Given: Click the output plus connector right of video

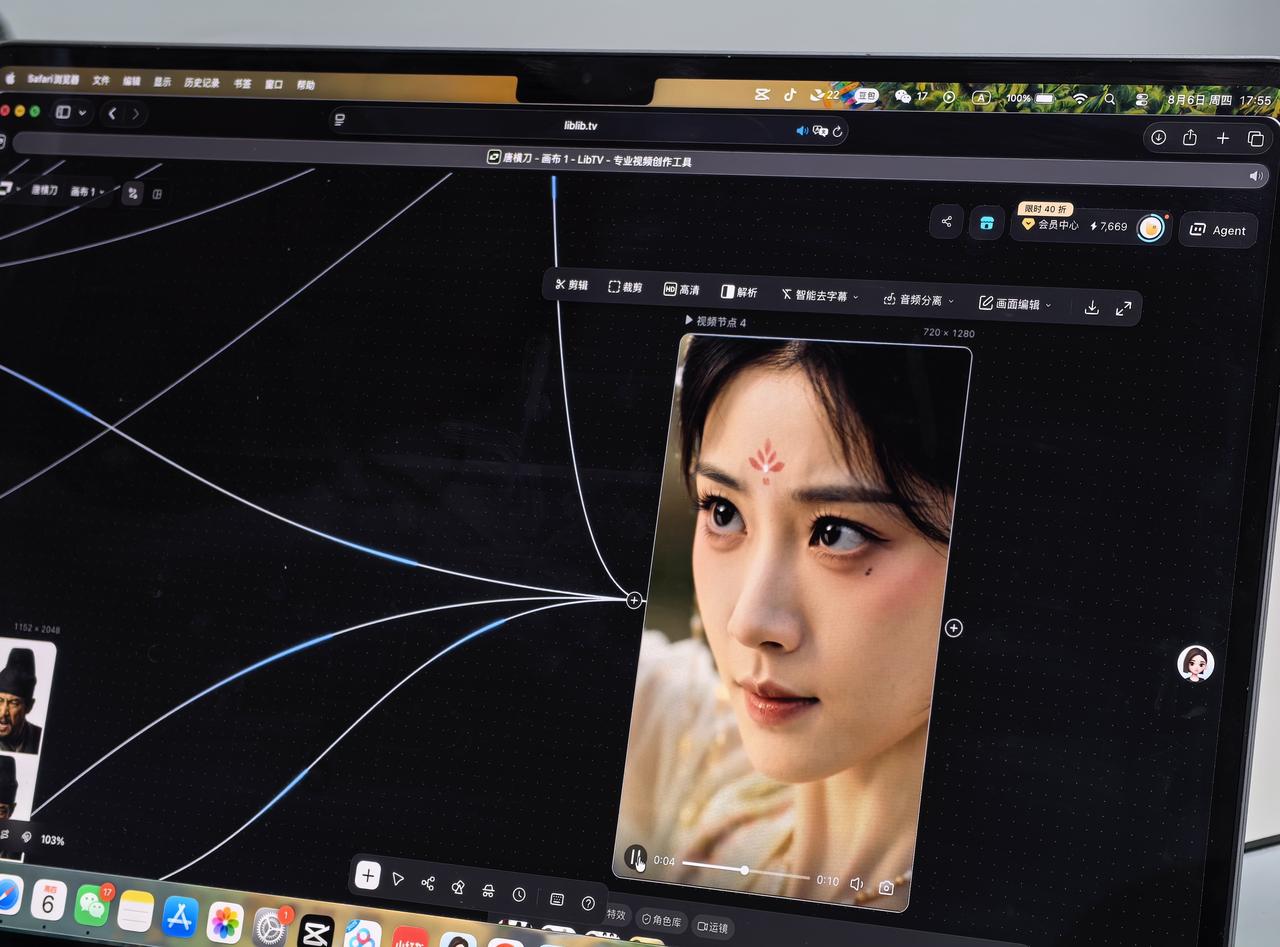Looking at the screenshot, I should [x=953, y=628].
